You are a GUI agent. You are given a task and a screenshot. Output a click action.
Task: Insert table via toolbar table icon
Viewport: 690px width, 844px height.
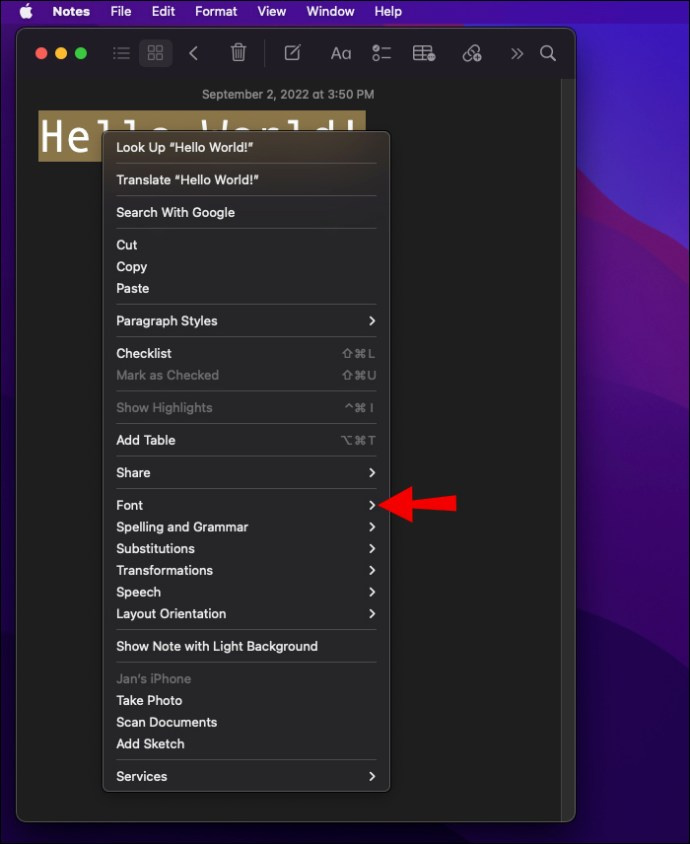coord(424,53)
